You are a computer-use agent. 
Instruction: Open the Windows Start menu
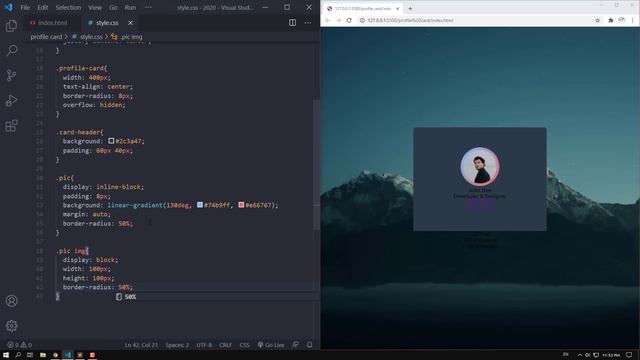pos(6,355)
